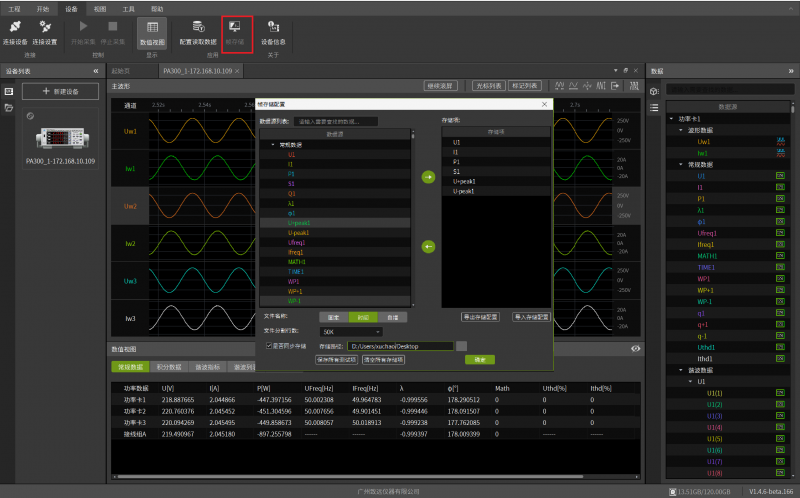
Task: Select the 时间 file naming option
Action: [362, 317]
